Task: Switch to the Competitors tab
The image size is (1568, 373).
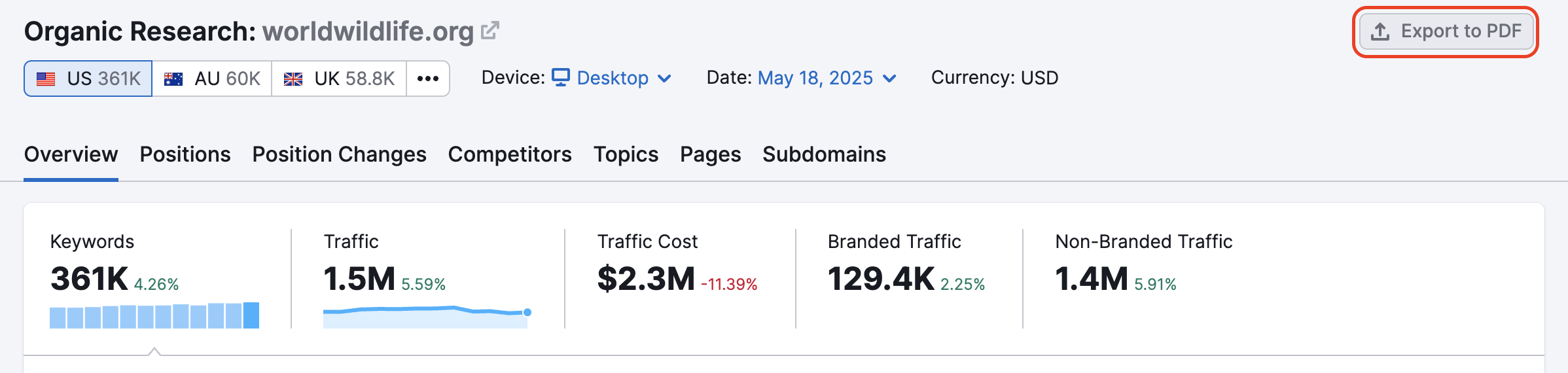Action: (510, 154)
